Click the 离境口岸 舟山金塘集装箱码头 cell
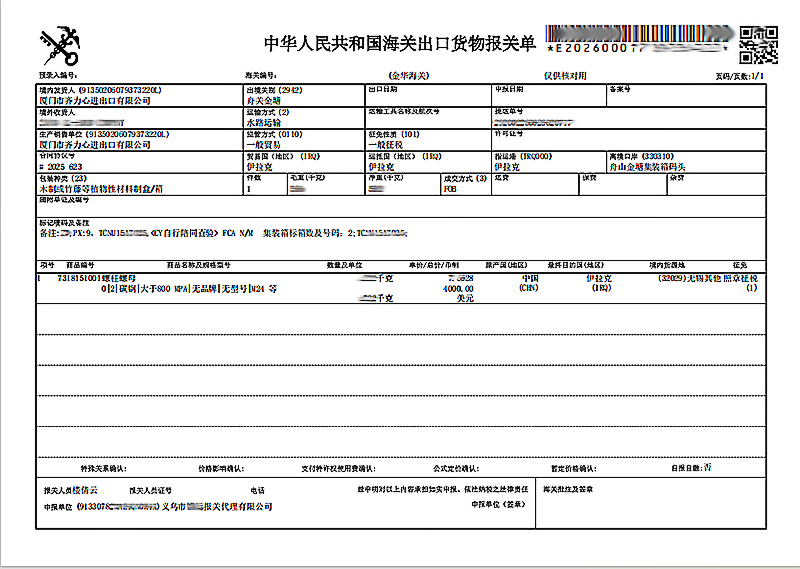 tap(686, 162)
